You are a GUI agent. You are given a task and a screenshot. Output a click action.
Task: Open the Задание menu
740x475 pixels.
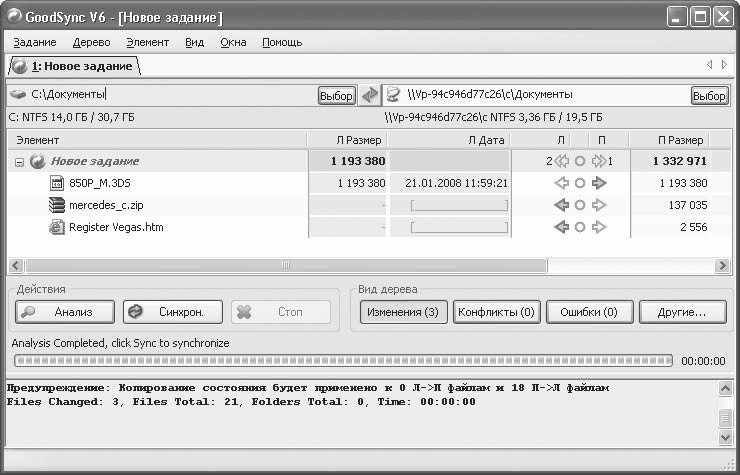pos(35,42)
